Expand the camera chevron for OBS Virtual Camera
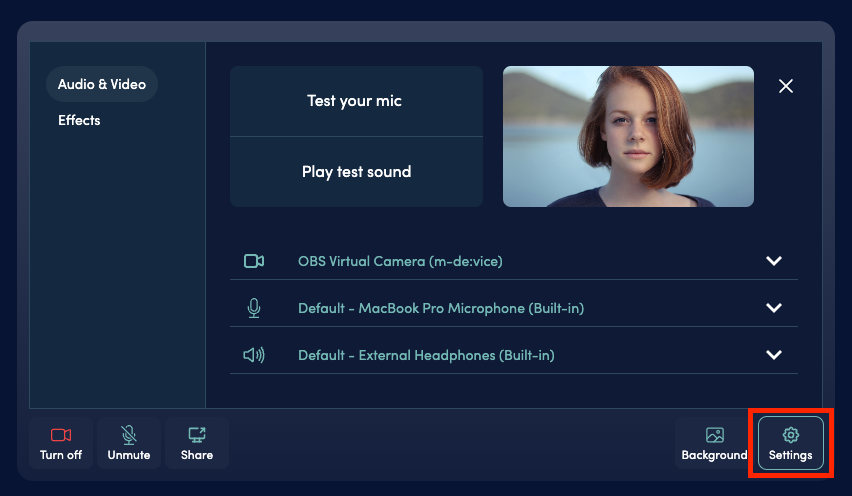This screenshot has height=496, width=852. click(x=773, y=261)
